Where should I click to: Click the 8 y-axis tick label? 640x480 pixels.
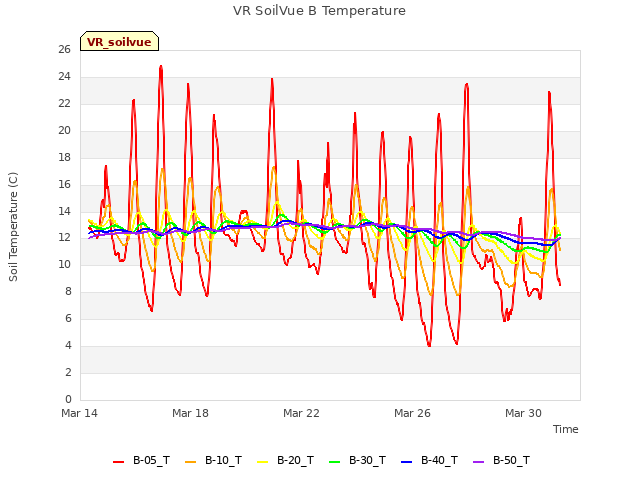tap(68, 292)
